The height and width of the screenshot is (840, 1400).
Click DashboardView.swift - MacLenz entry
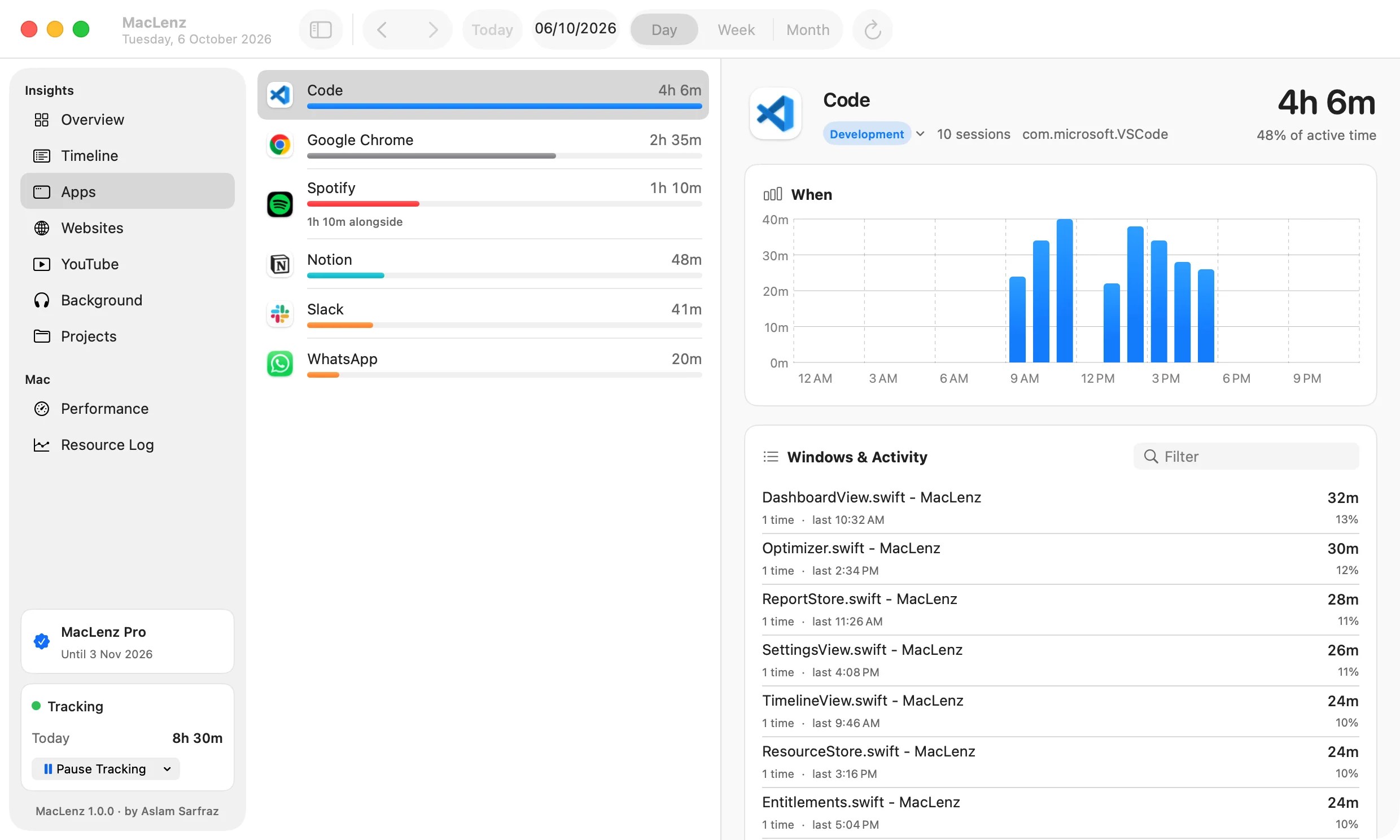pyautogui.click(x=1060, y=508)
